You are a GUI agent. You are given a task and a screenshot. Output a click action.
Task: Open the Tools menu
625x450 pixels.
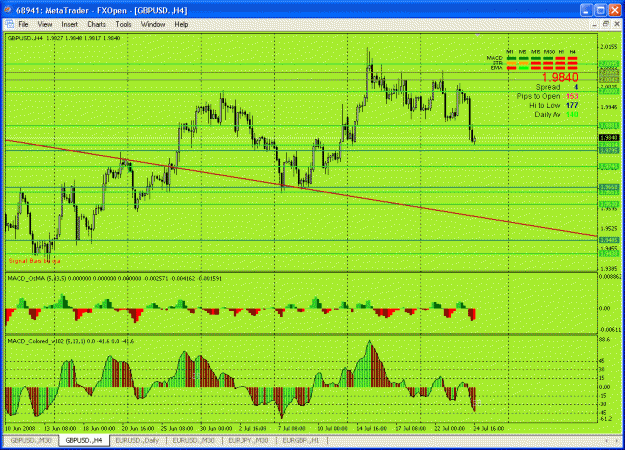(124, 24)
